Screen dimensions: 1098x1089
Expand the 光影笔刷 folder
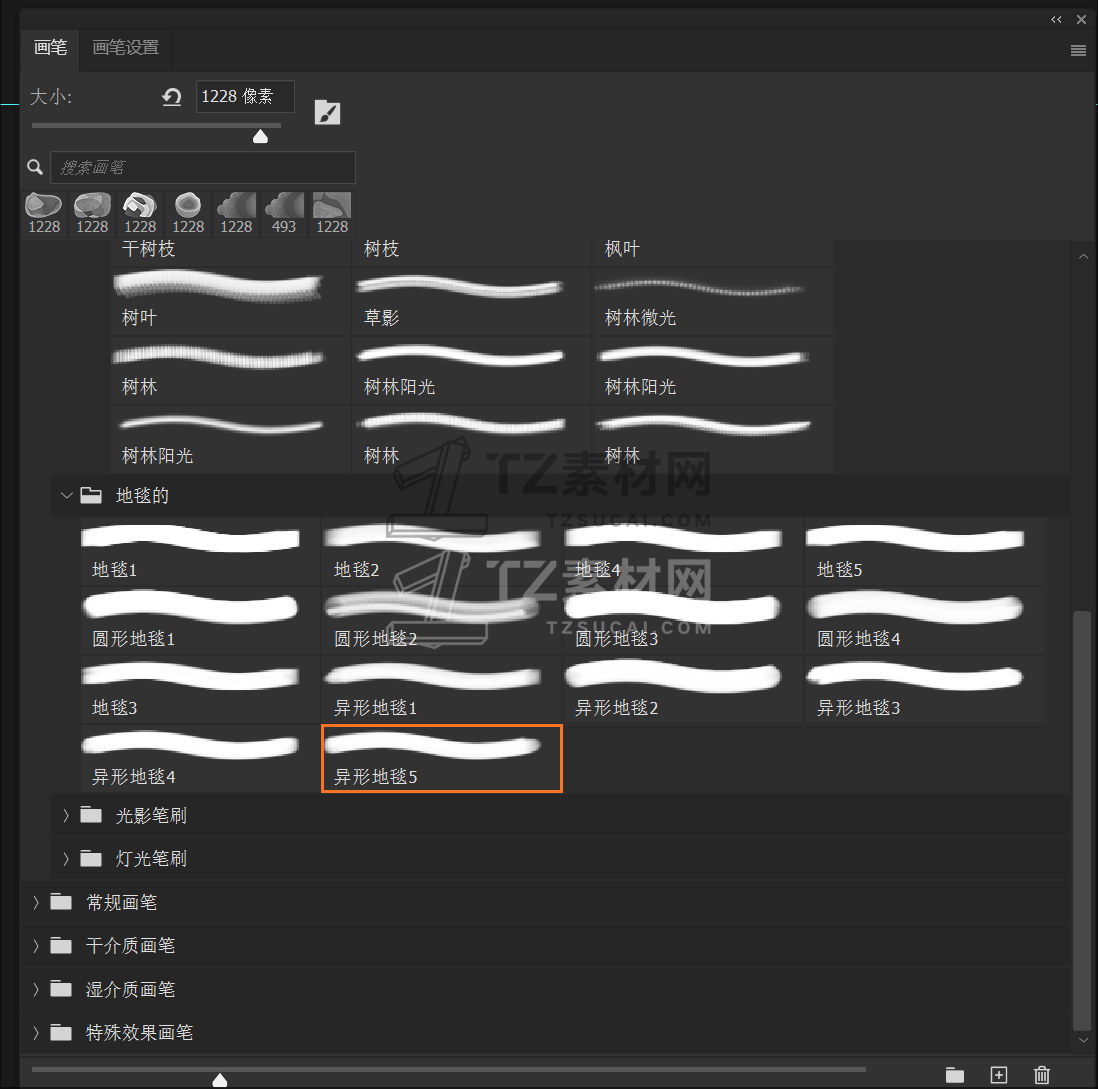click(66, 815)
